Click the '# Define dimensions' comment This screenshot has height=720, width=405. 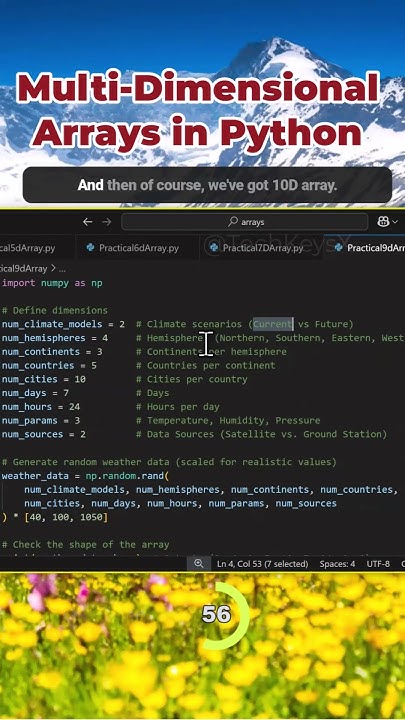pos(55,310)
